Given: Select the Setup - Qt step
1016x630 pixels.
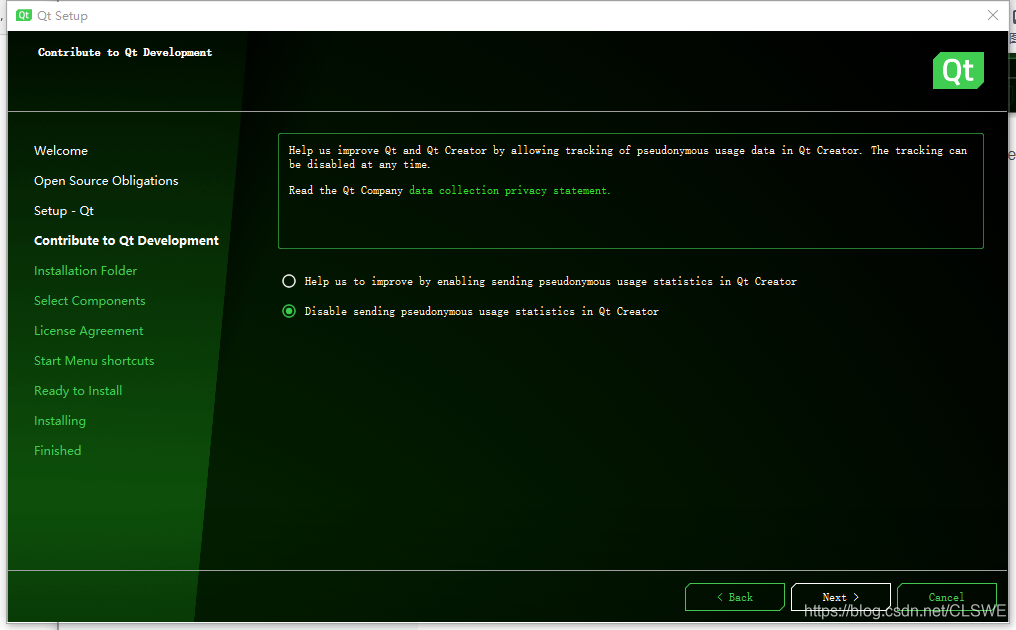Looking at the screenshot, I should click(x=64, y=211).
